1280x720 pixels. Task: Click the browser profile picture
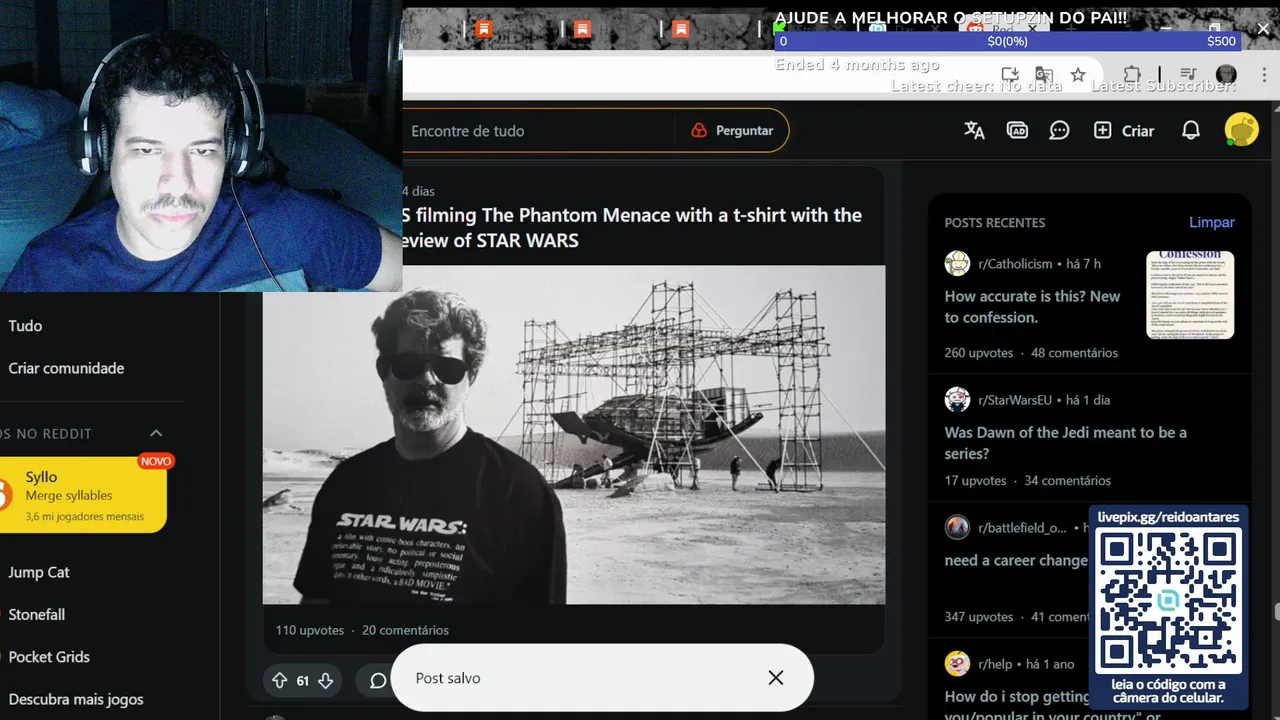[x=1226, y=75]
